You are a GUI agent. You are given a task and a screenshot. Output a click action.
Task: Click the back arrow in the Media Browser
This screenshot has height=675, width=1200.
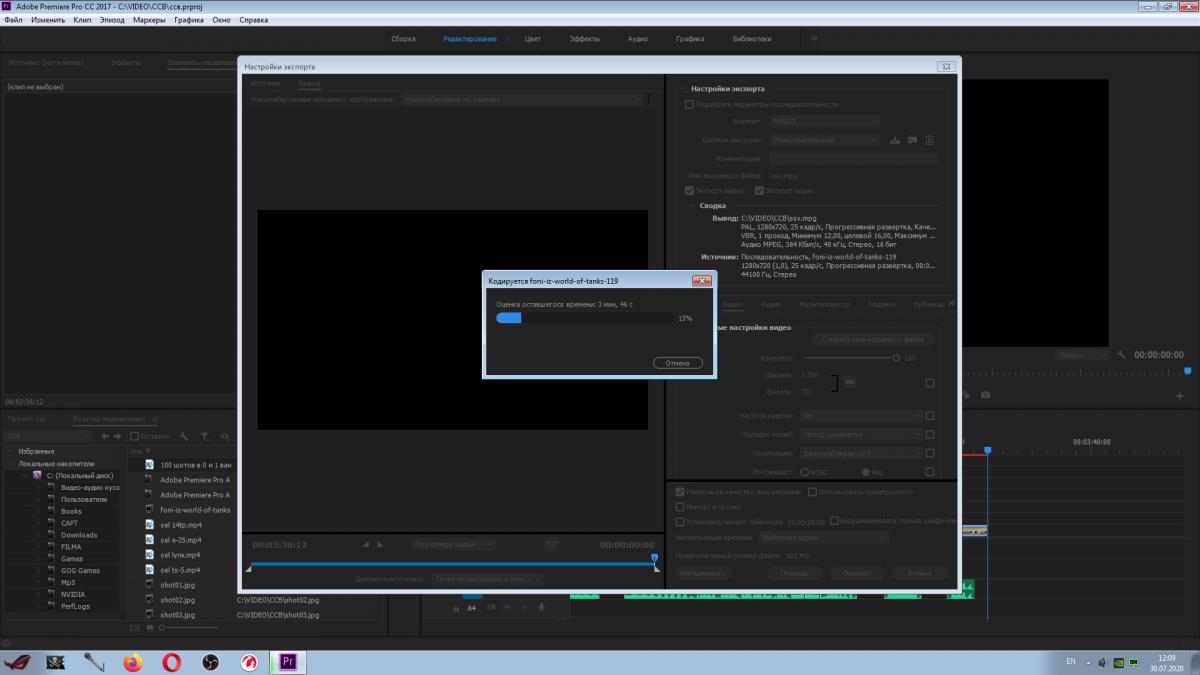point(105,436)
